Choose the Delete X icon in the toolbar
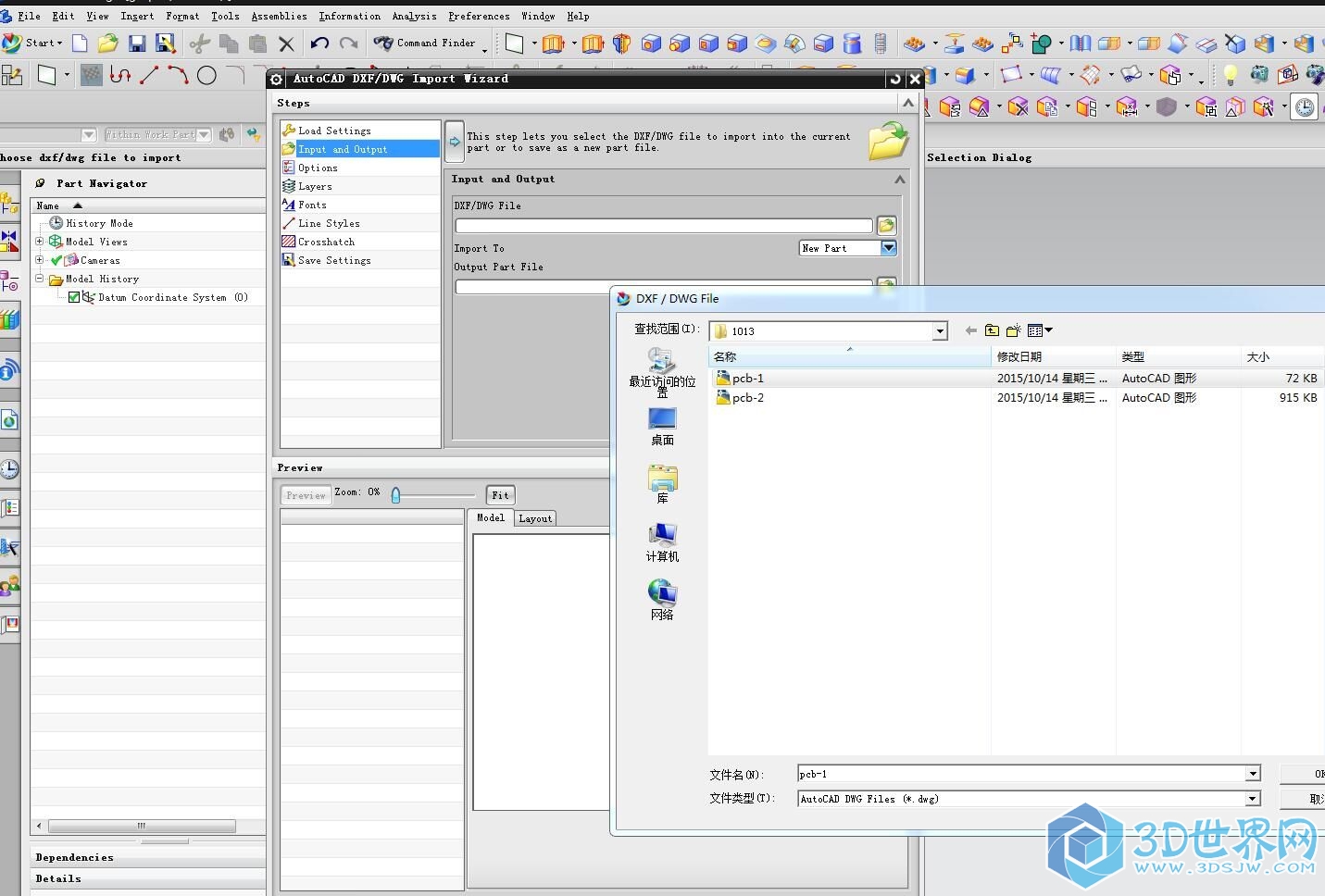This screenshot has height=896, width=1325. (x=286, y=44)
